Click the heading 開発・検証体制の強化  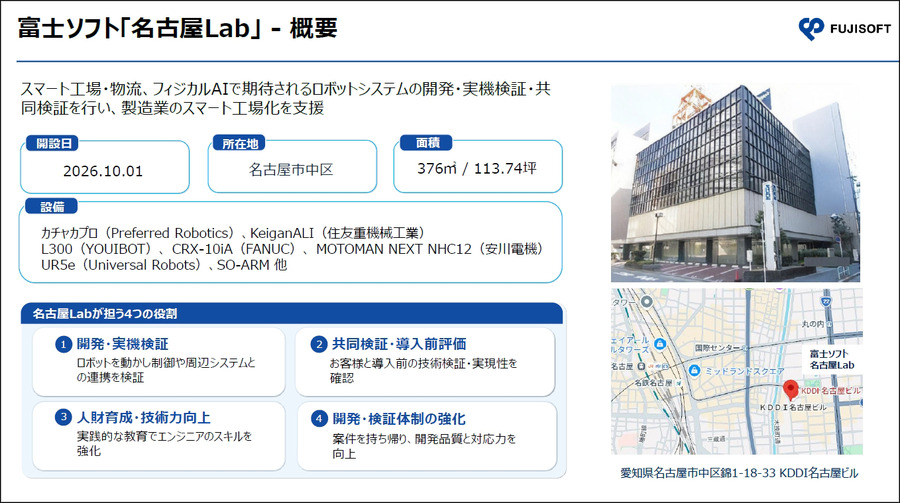[x=399, y=419]
